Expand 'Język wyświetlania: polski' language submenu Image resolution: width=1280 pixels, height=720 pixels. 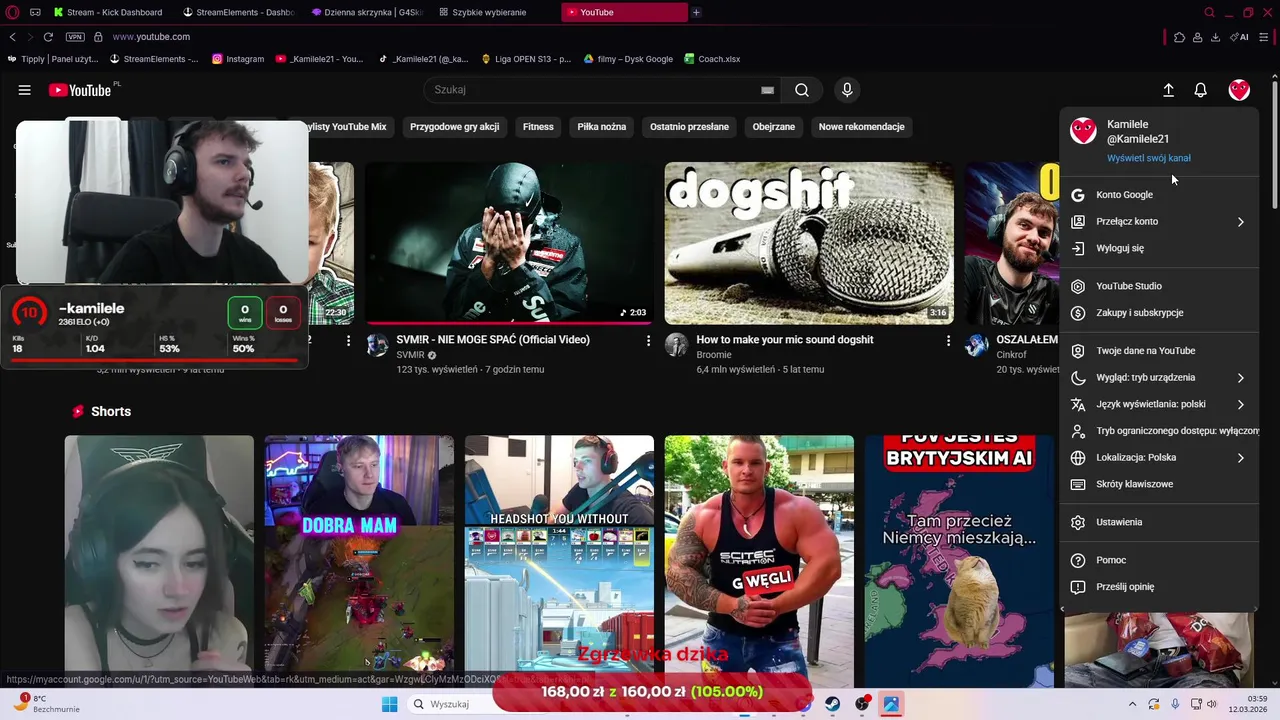(1159, 404)
